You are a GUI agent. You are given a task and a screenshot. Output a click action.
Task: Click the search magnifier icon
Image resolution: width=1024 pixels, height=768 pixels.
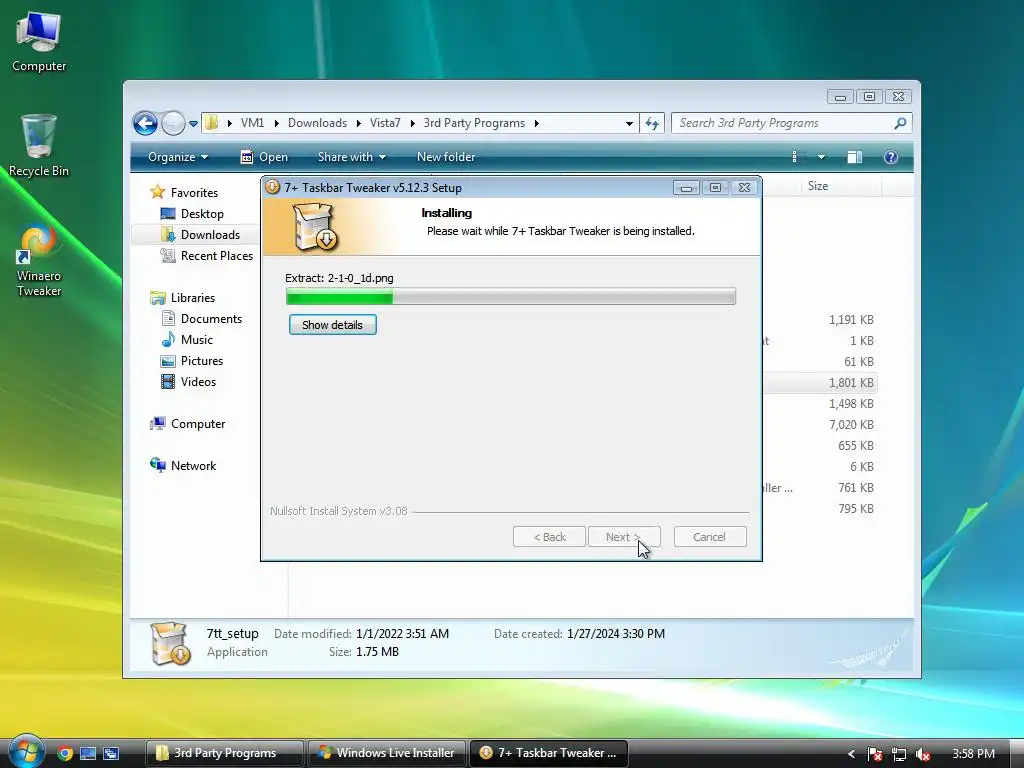tap(901, 123)
